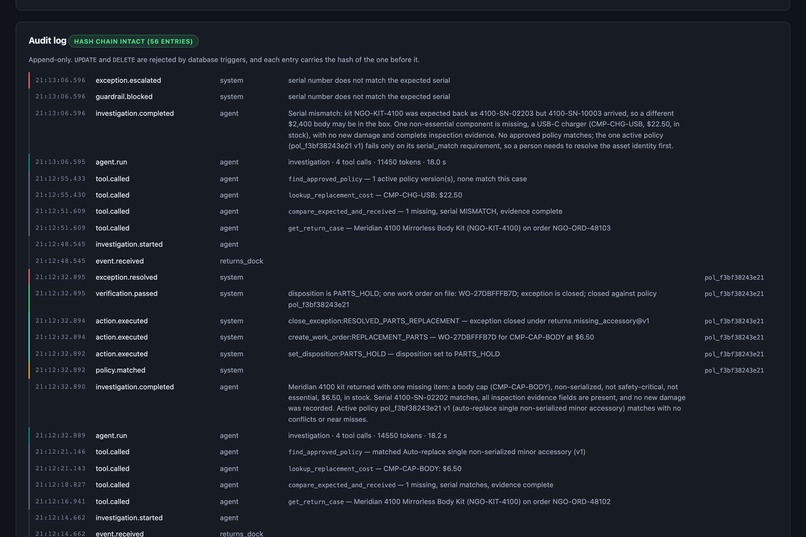This screenshot has width=806, height=537.
Task: Click timestamp 21:12:55.430
Action: click(60, 195)
